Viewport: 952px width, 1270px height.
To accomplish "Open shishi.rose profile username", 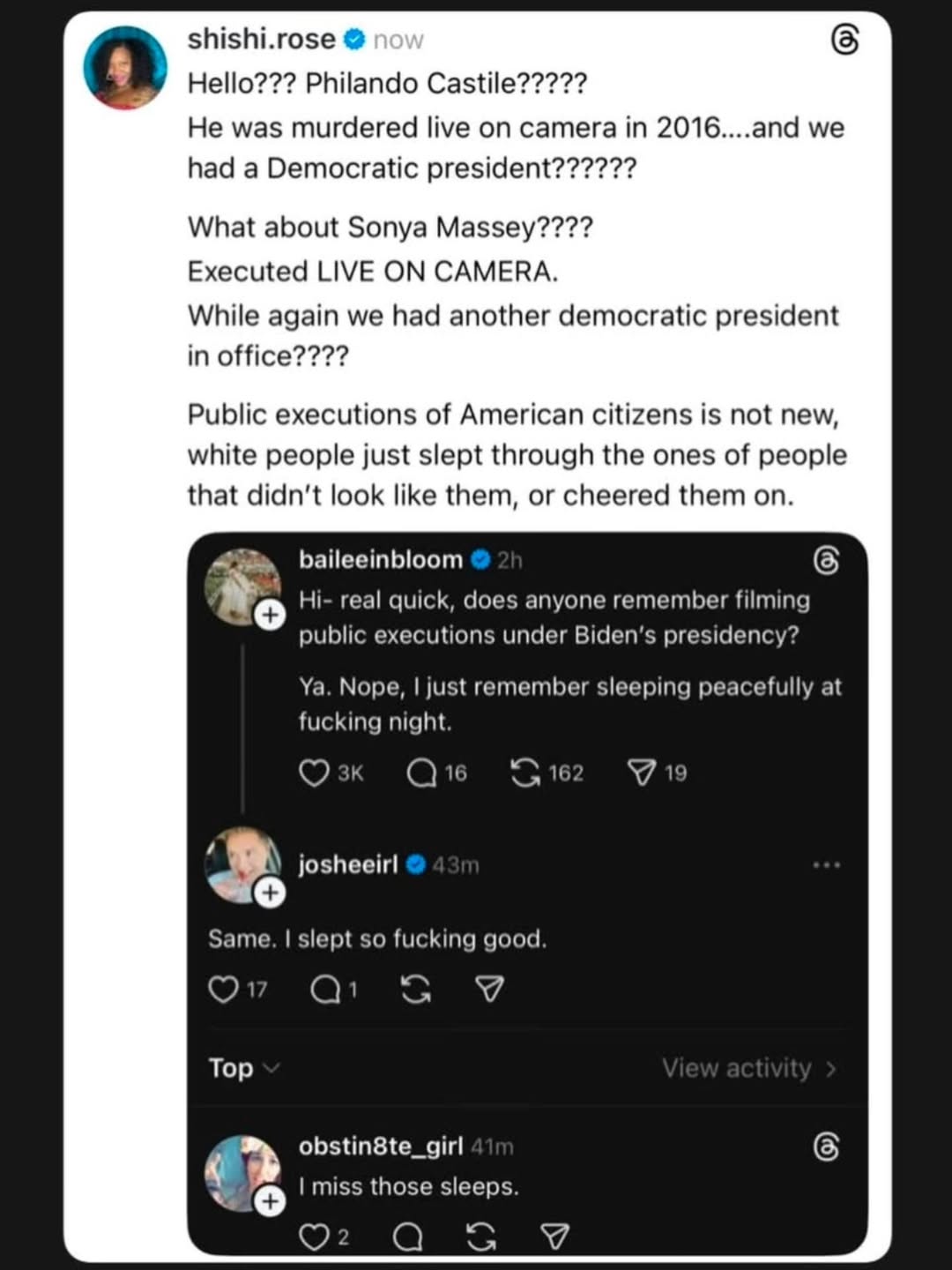I will (261, 39).
